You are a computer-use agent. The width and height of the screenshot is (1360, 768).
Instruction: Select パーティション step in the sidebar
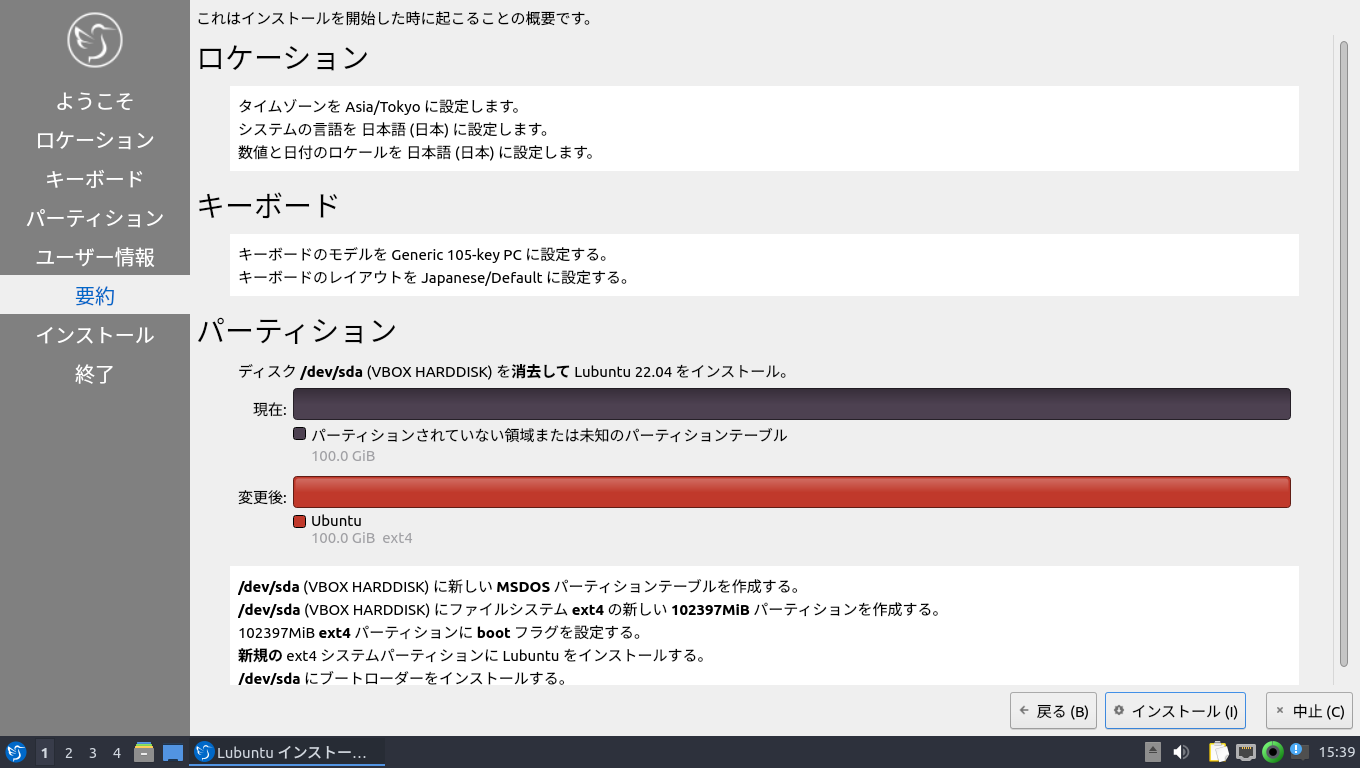[95, 218]
